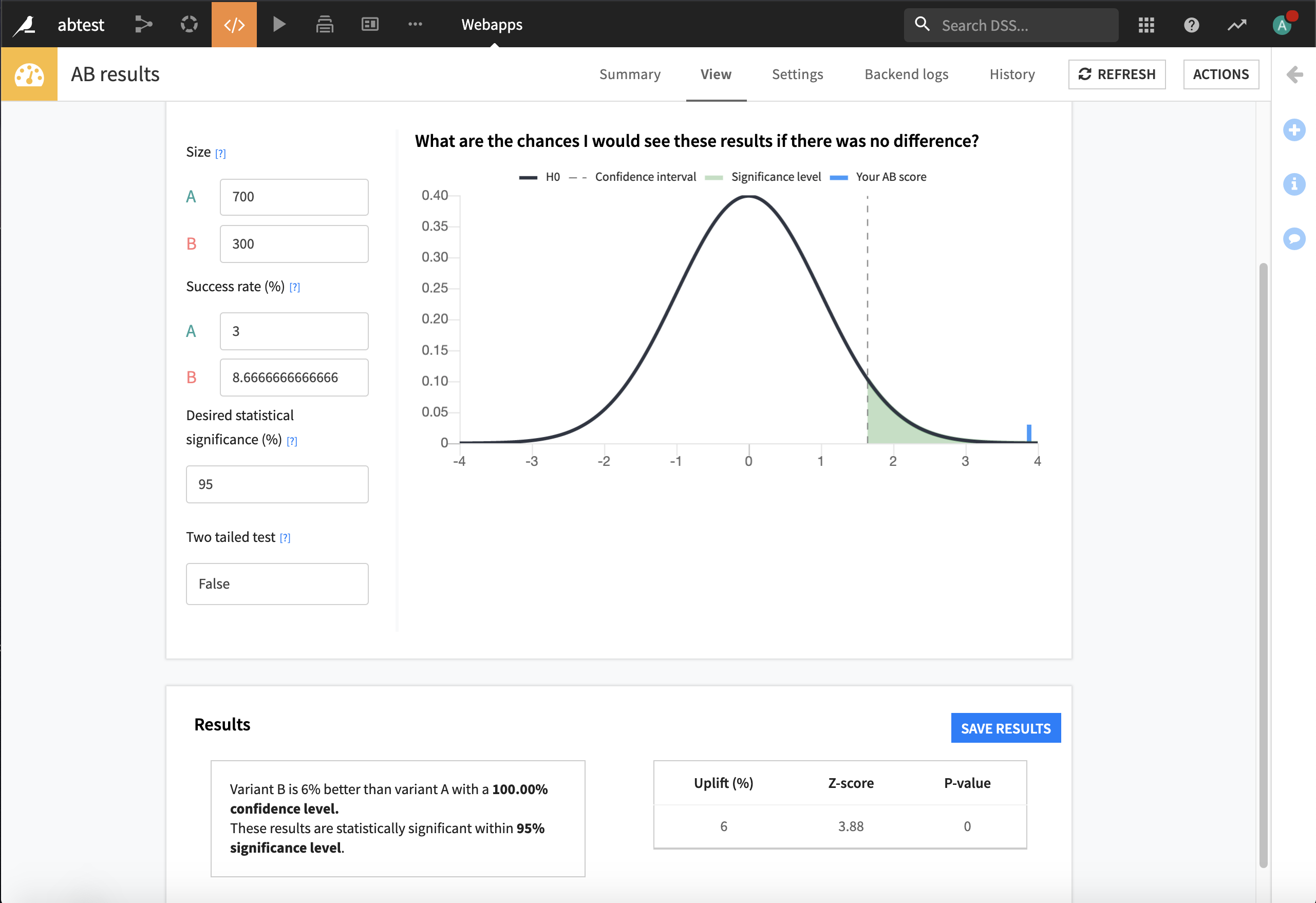This screenshot has width=1316, height=903.
Task: Click the Code menu icon
Action: click(x=234, y=24)
